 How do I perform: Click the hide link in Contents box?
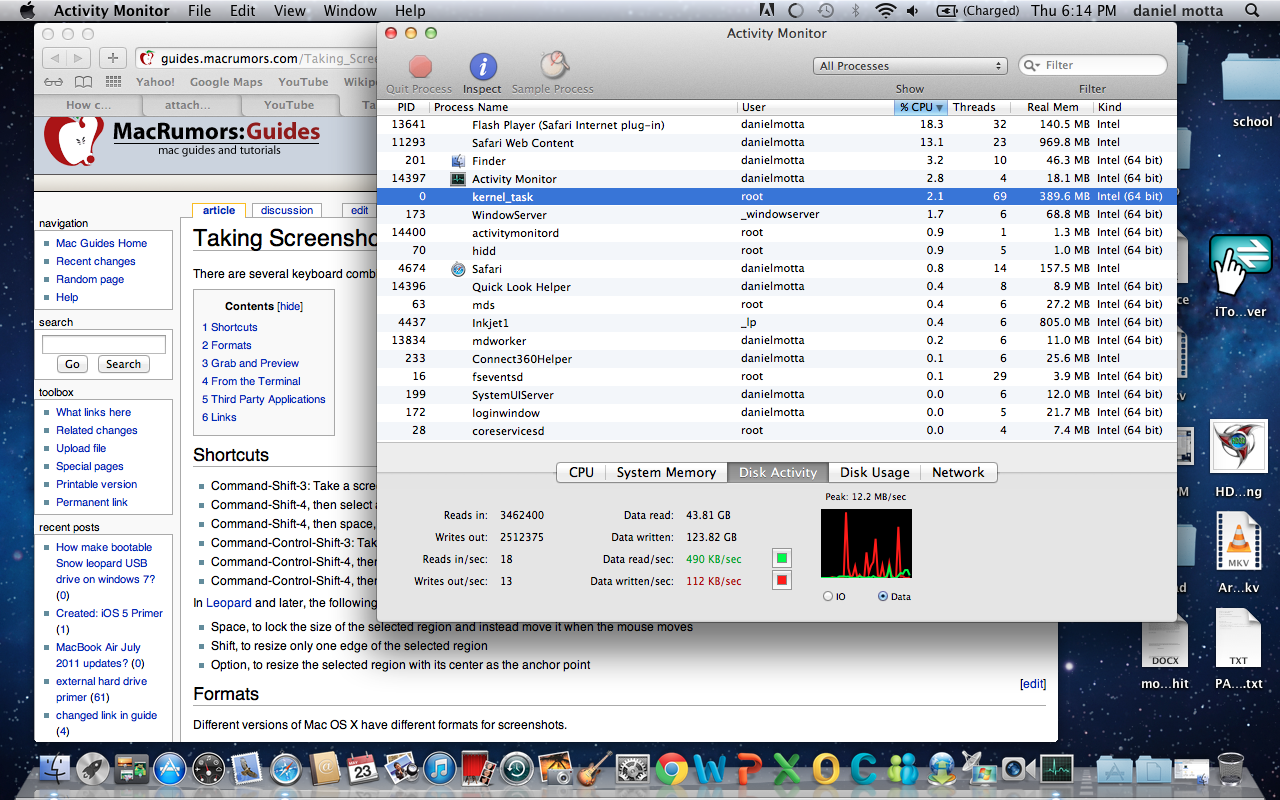(290, 306)
